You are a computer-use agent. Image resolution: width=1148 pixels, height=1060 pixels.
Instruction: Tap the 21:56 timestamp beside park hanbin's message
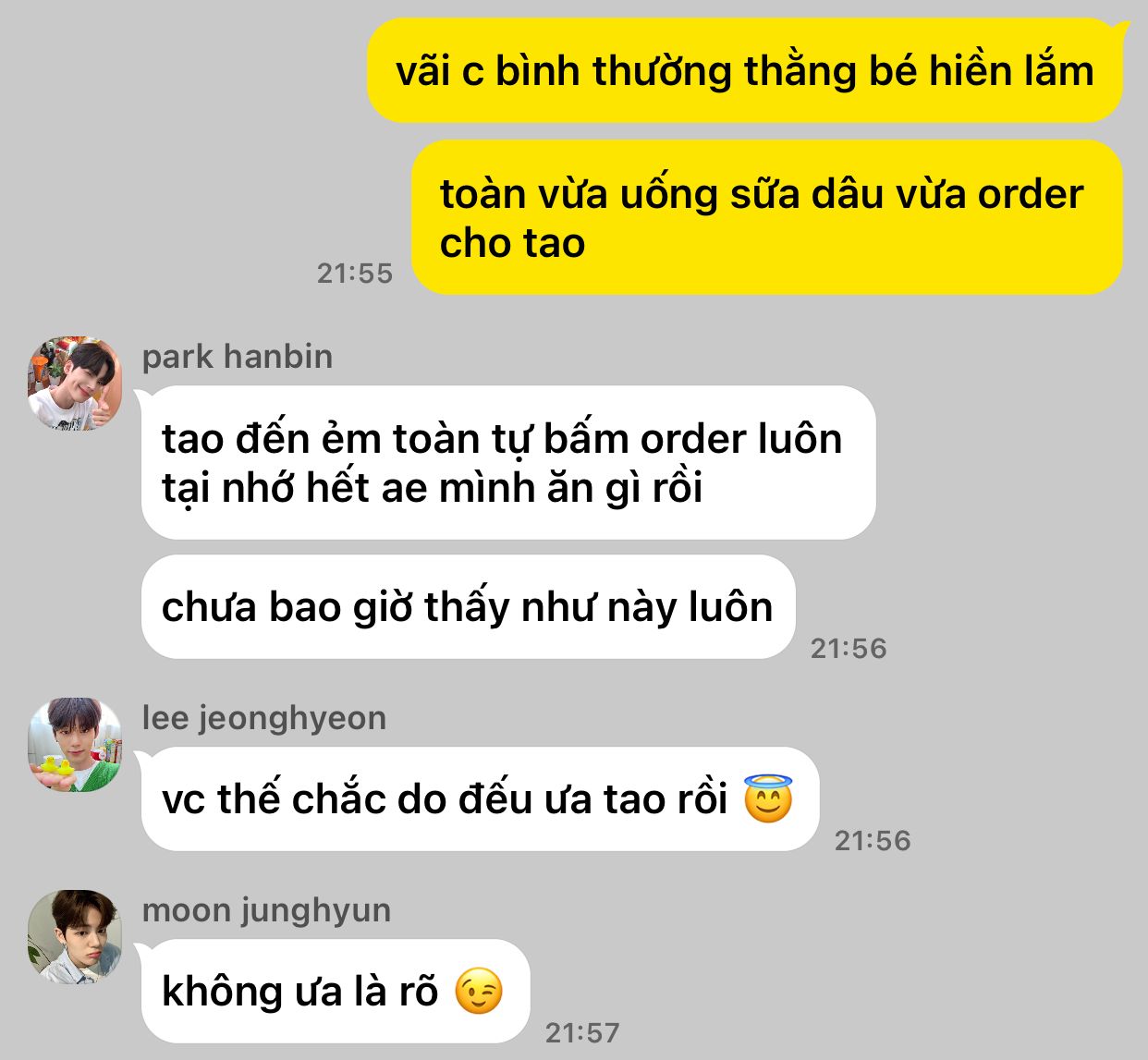(x=849, y=649)
